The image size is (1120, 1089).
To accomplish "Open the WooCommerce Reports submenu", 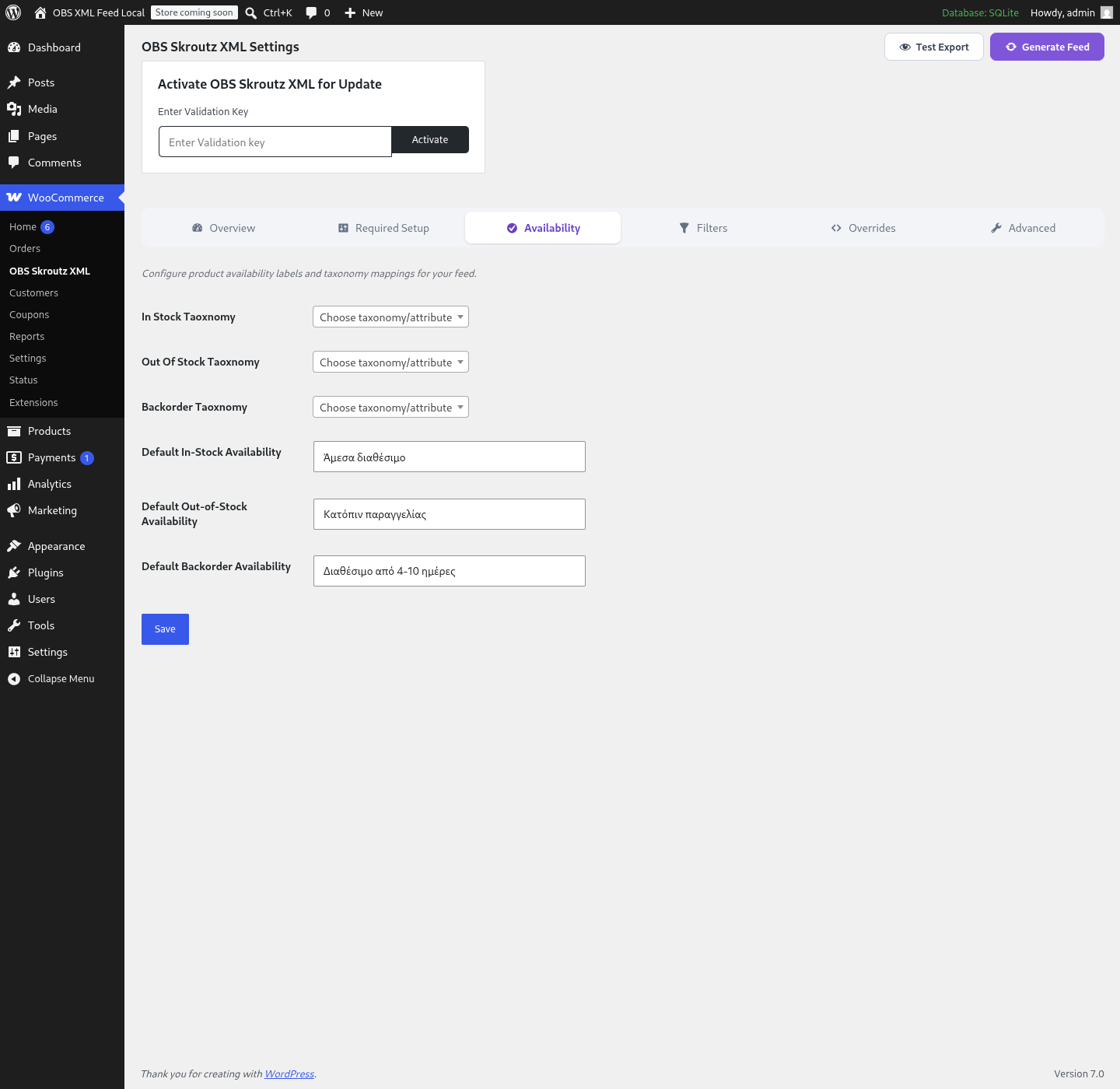I will tap(26, 336).
